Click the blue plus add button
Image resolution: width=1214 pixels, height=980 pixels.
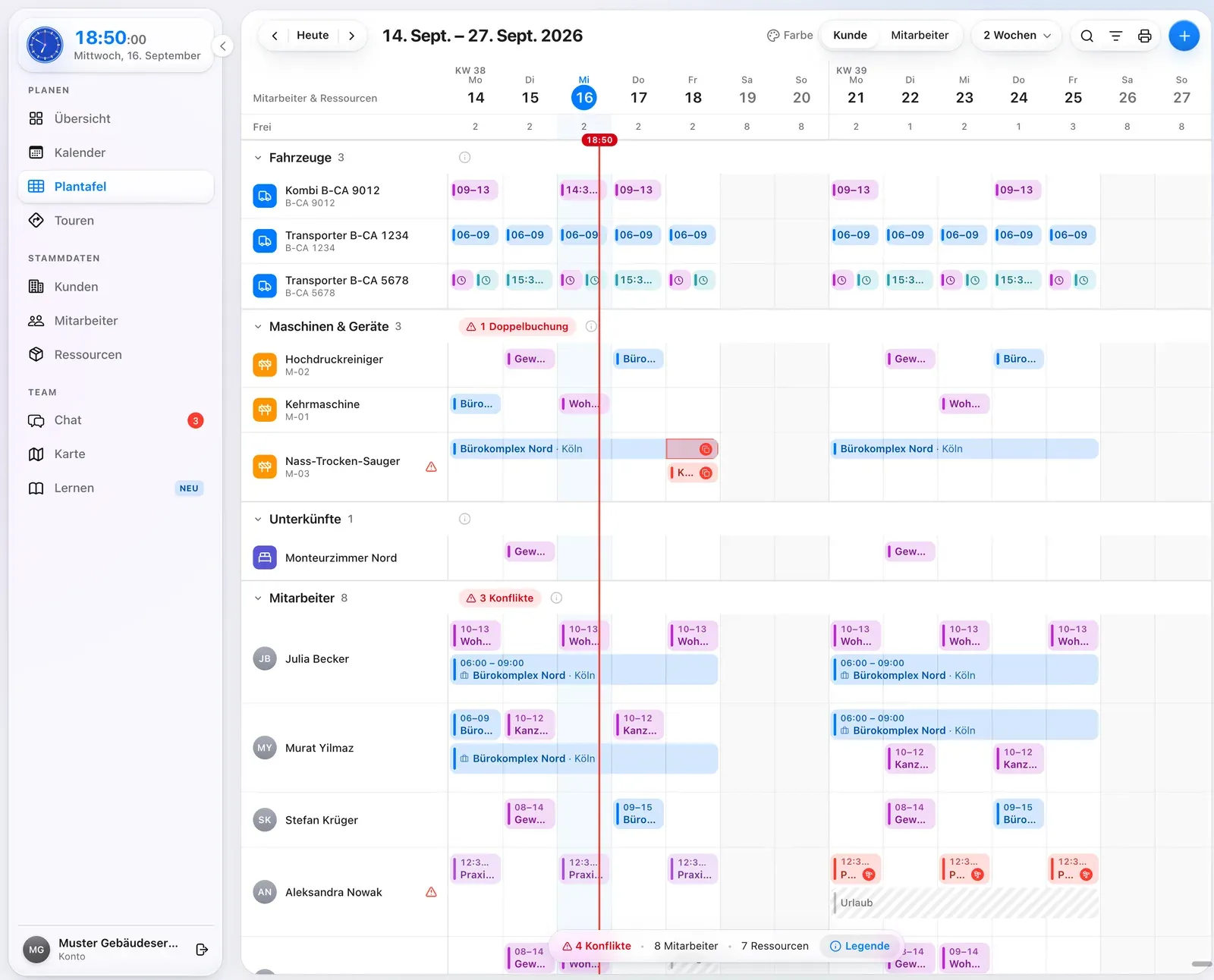point(1184,36)
